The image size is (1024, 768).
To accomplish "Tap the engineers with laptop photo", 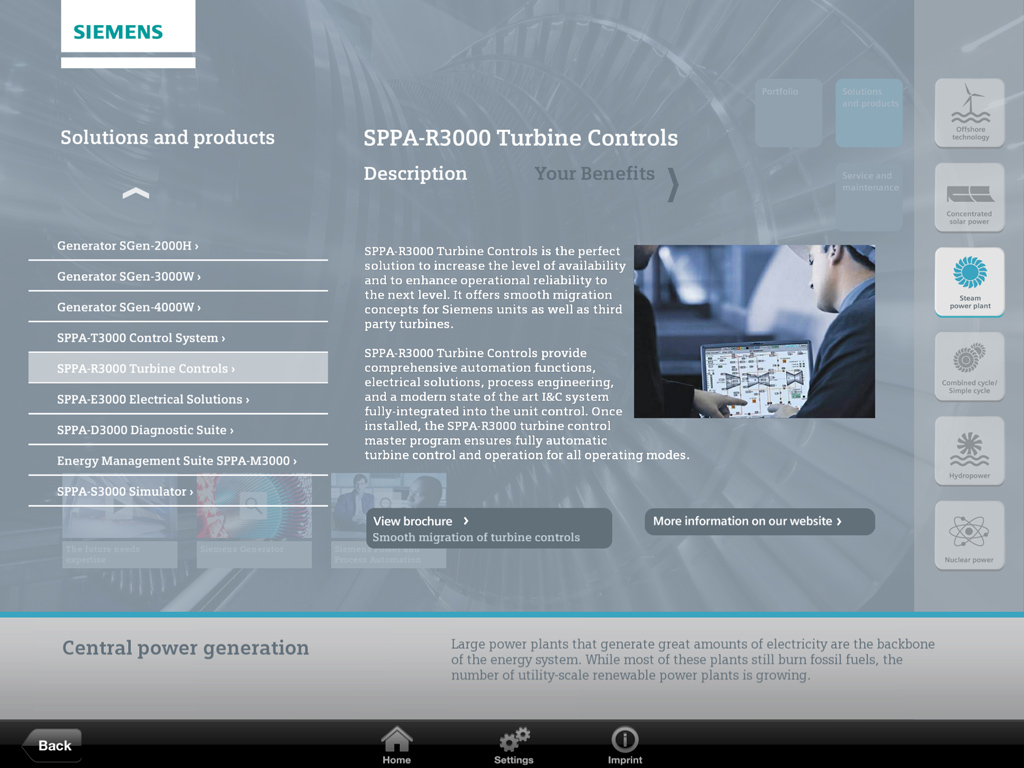I will pyautogui.click(x=754, y=331).
